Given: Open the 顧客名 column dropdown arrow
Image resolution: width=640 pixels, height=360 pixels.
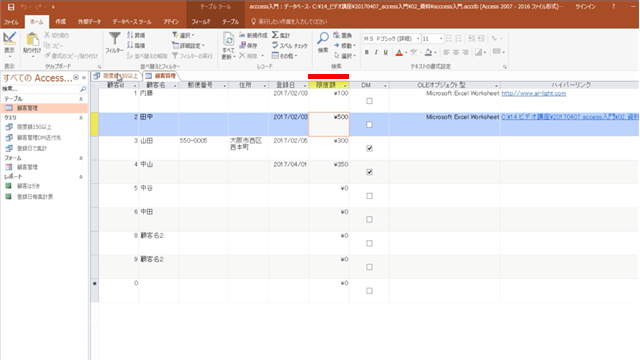Looking at the screenshot, I should point(175,86).
